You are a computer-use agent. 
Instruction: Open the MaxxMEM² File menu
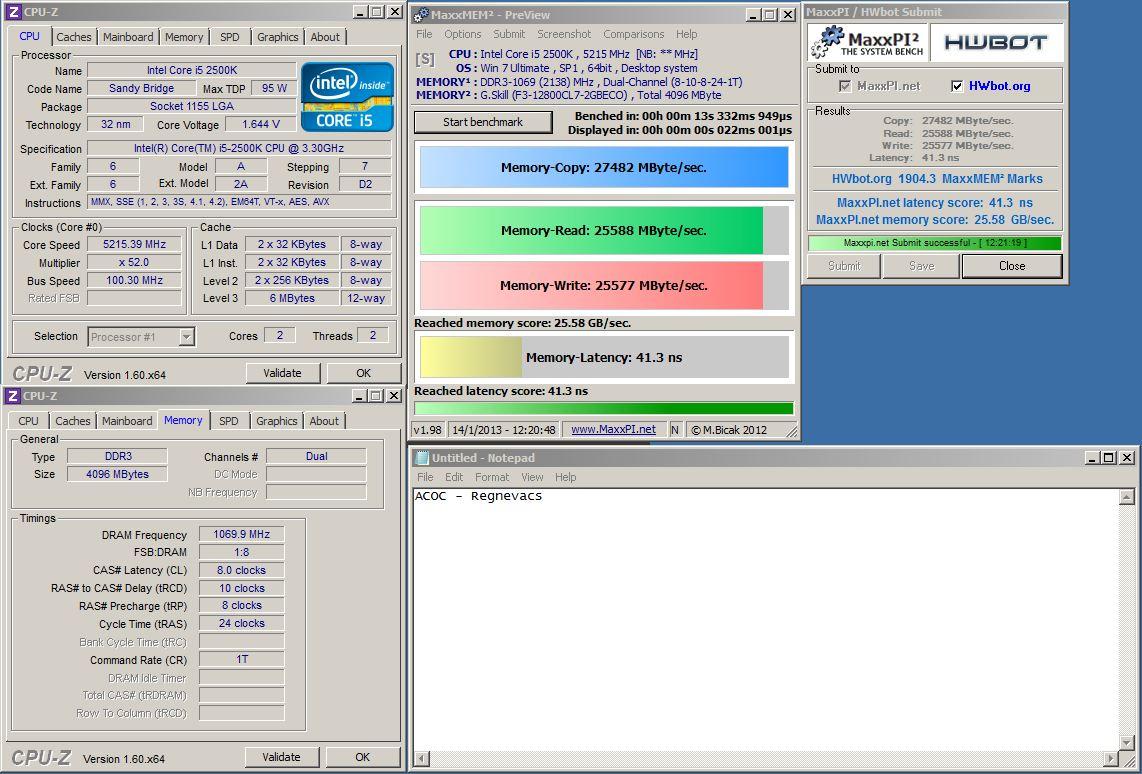(x=424, y=34)
